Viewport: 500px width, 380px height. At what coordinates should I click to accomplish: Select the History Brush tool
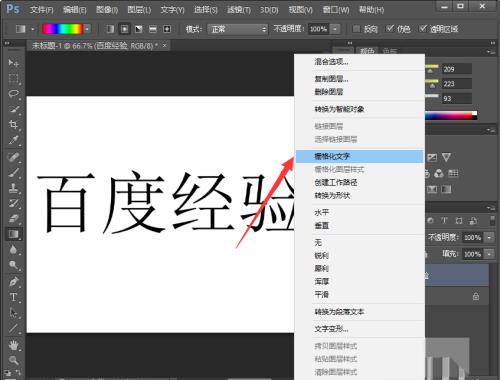coord(13,203)
